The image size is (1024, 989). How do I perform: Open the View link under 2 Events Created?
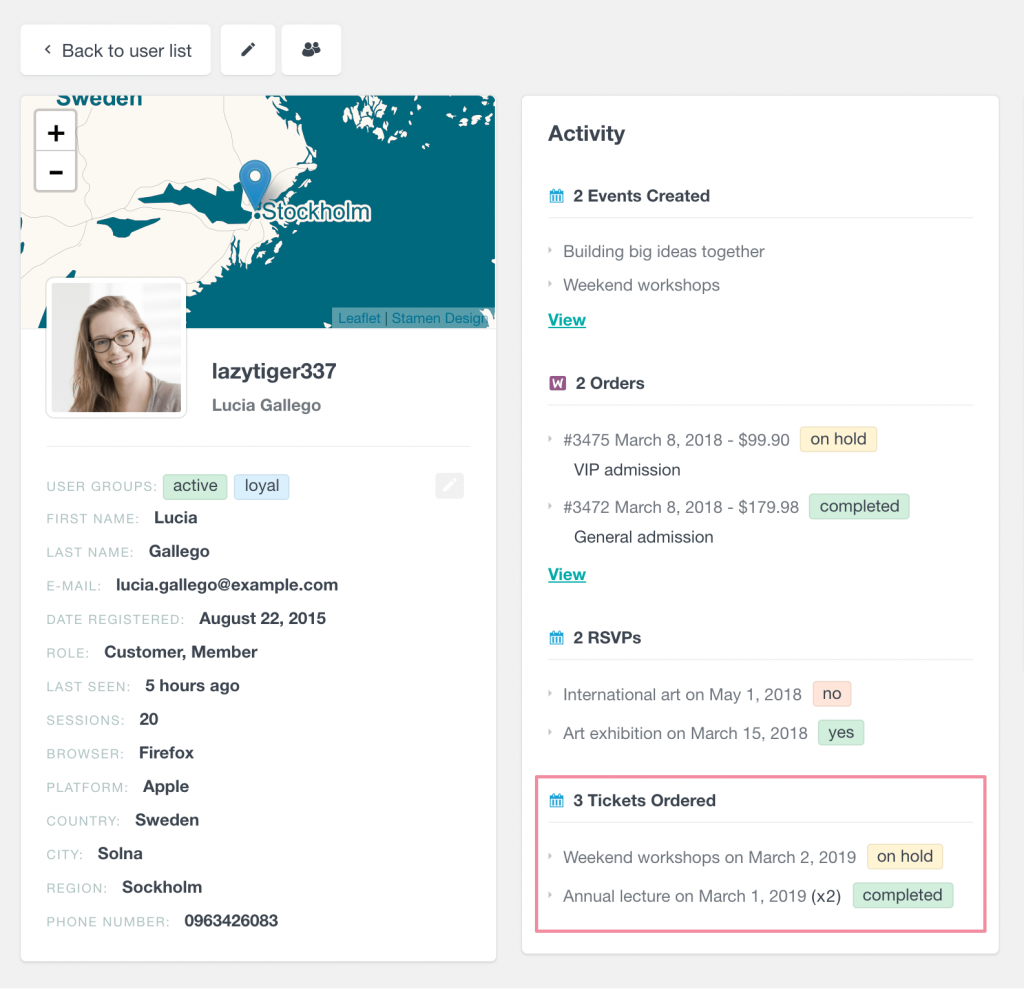click(567, 319)
